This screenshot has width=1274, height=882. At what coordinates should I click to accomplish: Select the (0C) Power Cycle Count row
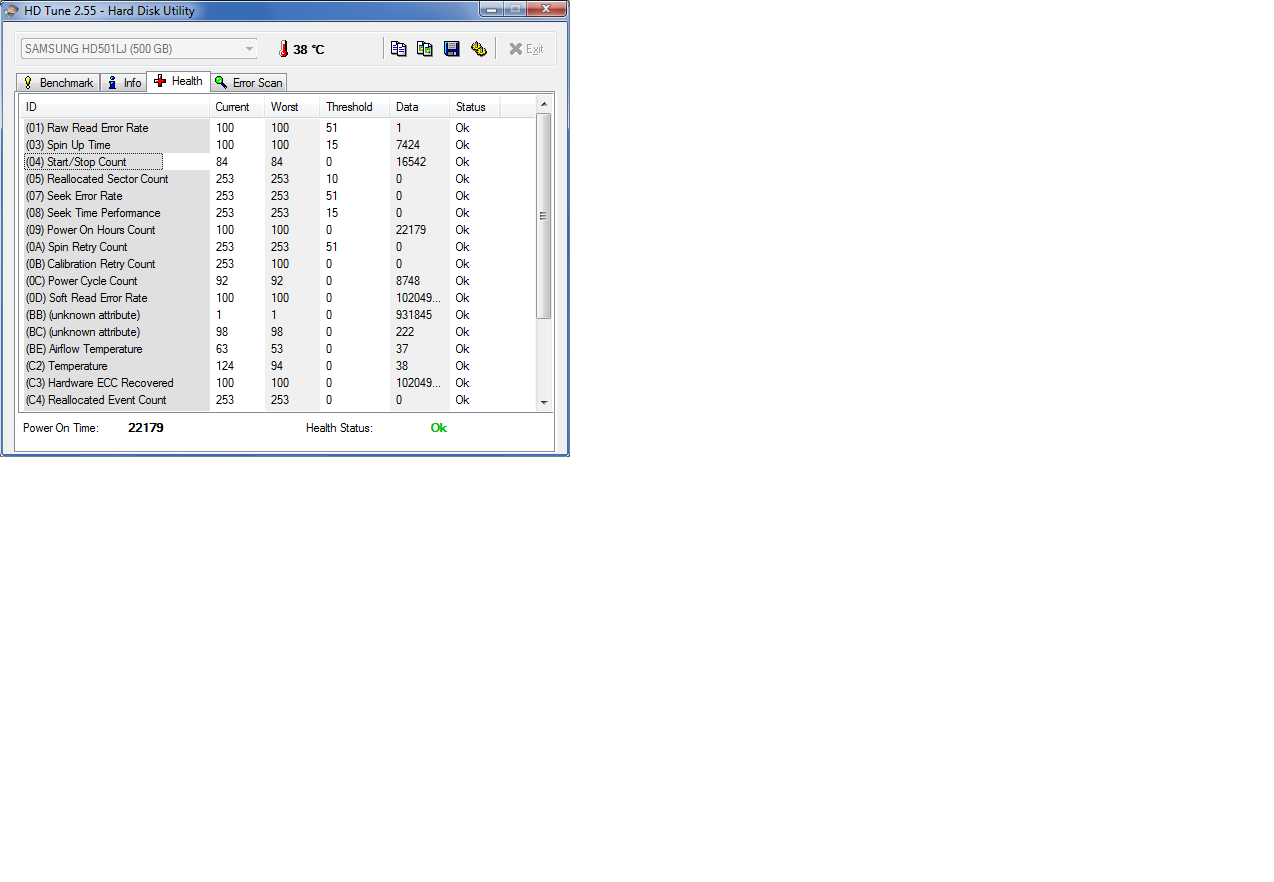(279, 281)
